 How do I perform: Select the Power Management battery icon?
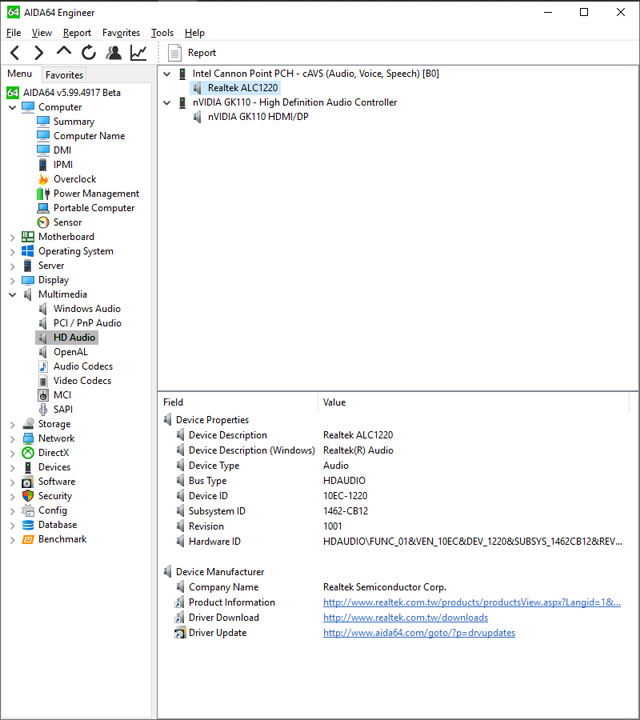click(43, 193)
